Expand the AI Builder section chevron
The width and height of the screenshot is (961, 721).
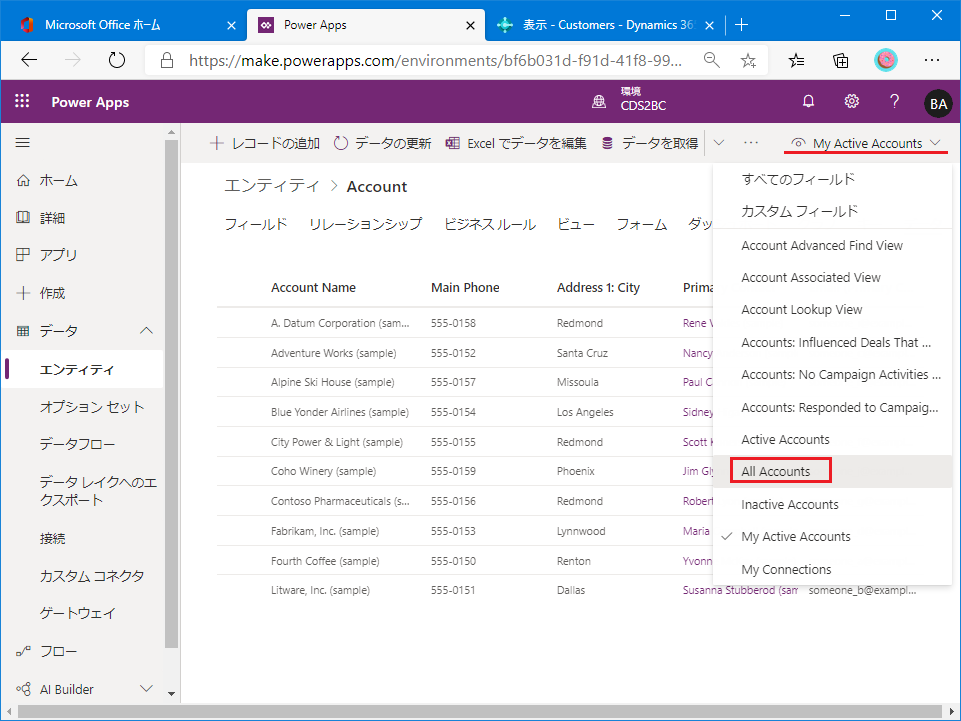pos(146,689)
